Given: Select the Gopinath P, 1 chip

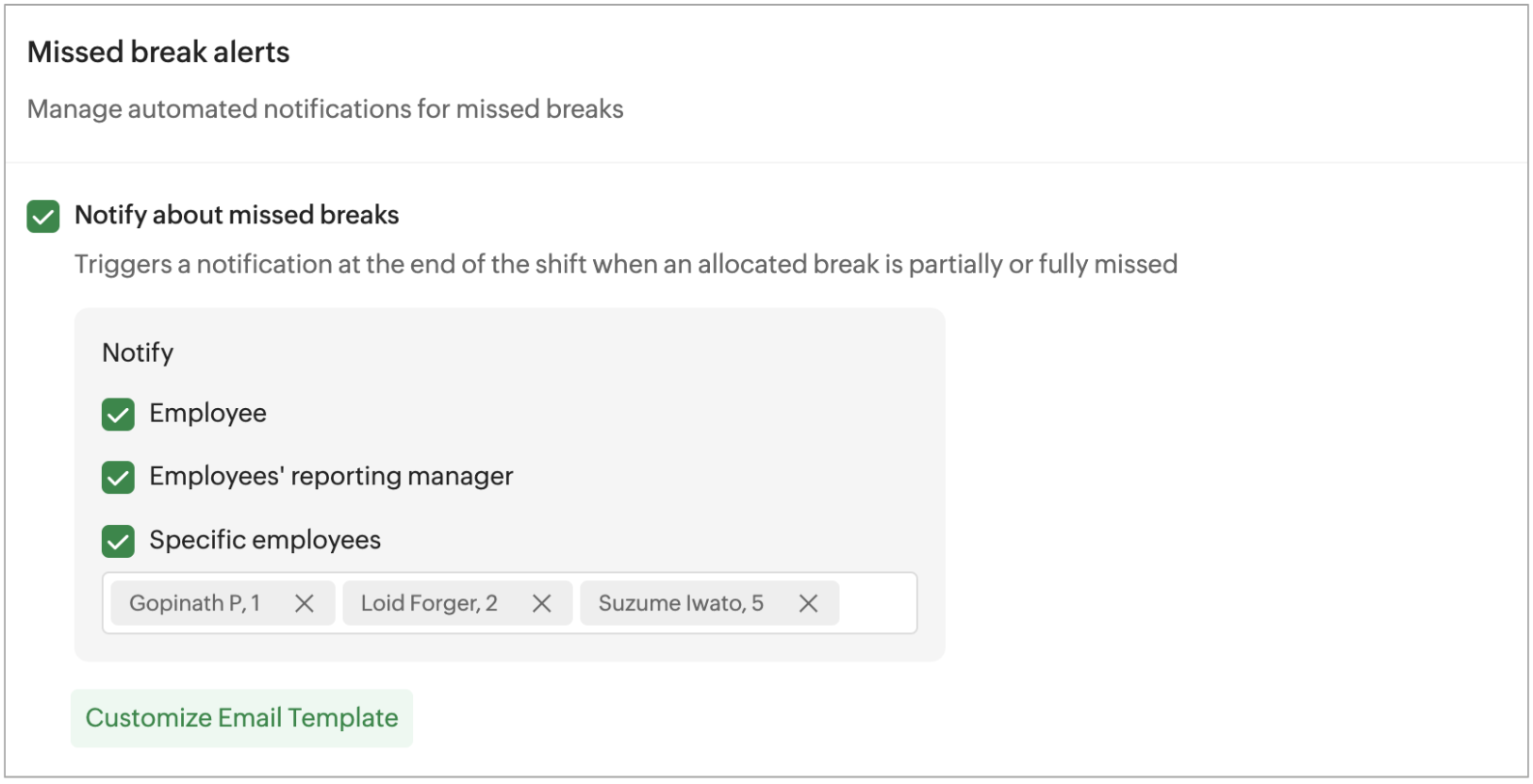Looking at the screenshot, I should [194, 603].
